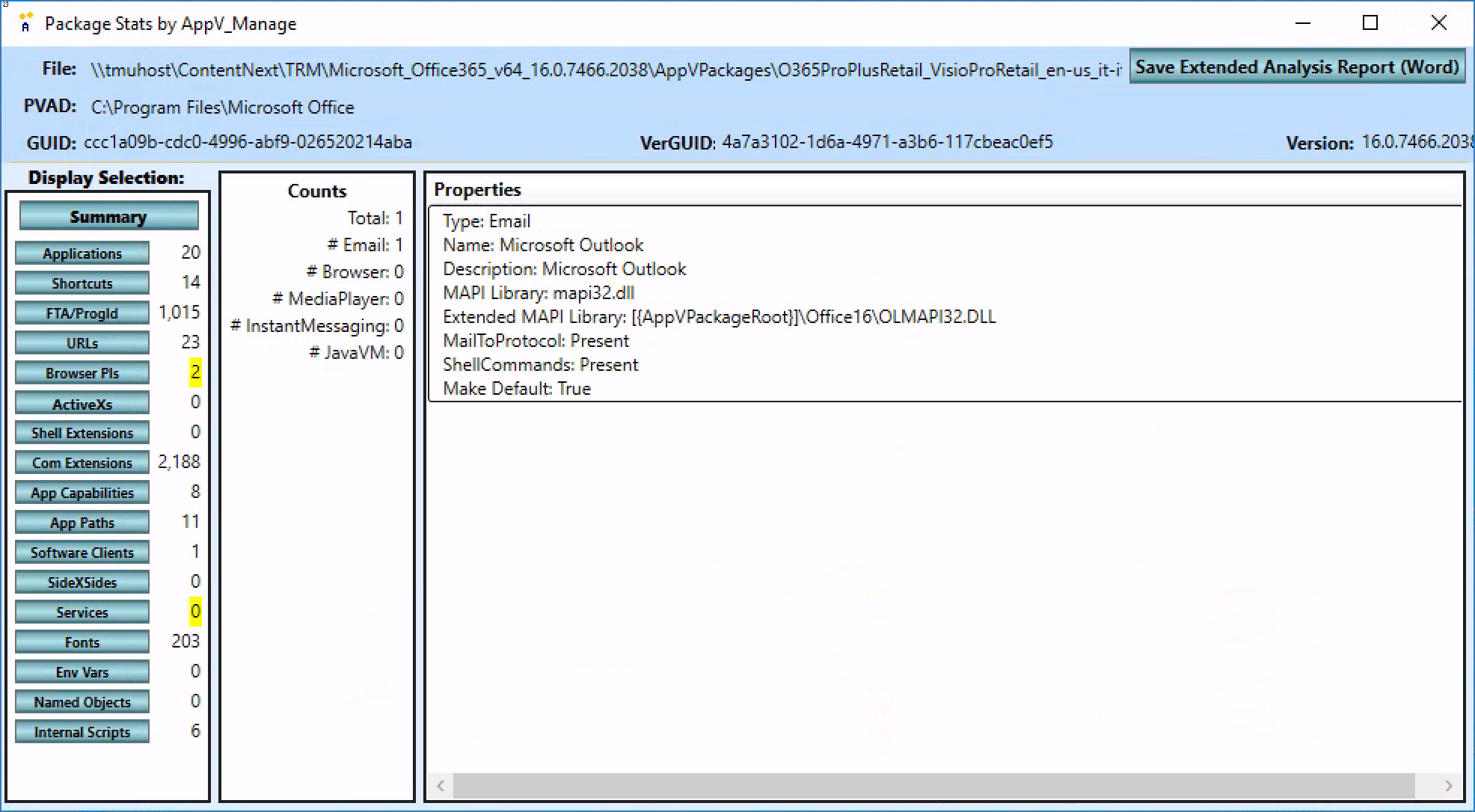Open Browser PIs details
The width and height of the screenshot is (1475, 812).
coord(82,373)
